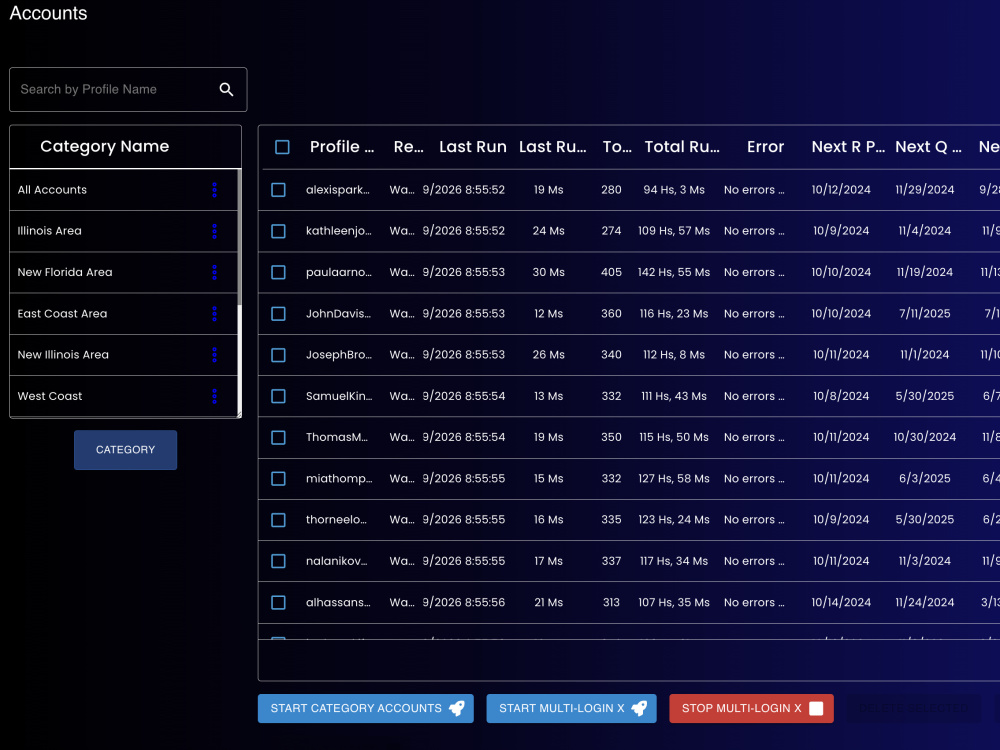The height and width of the screenshot is (750, 1000).
Task: Select the East Coast Area category
Action: point(124,313)
